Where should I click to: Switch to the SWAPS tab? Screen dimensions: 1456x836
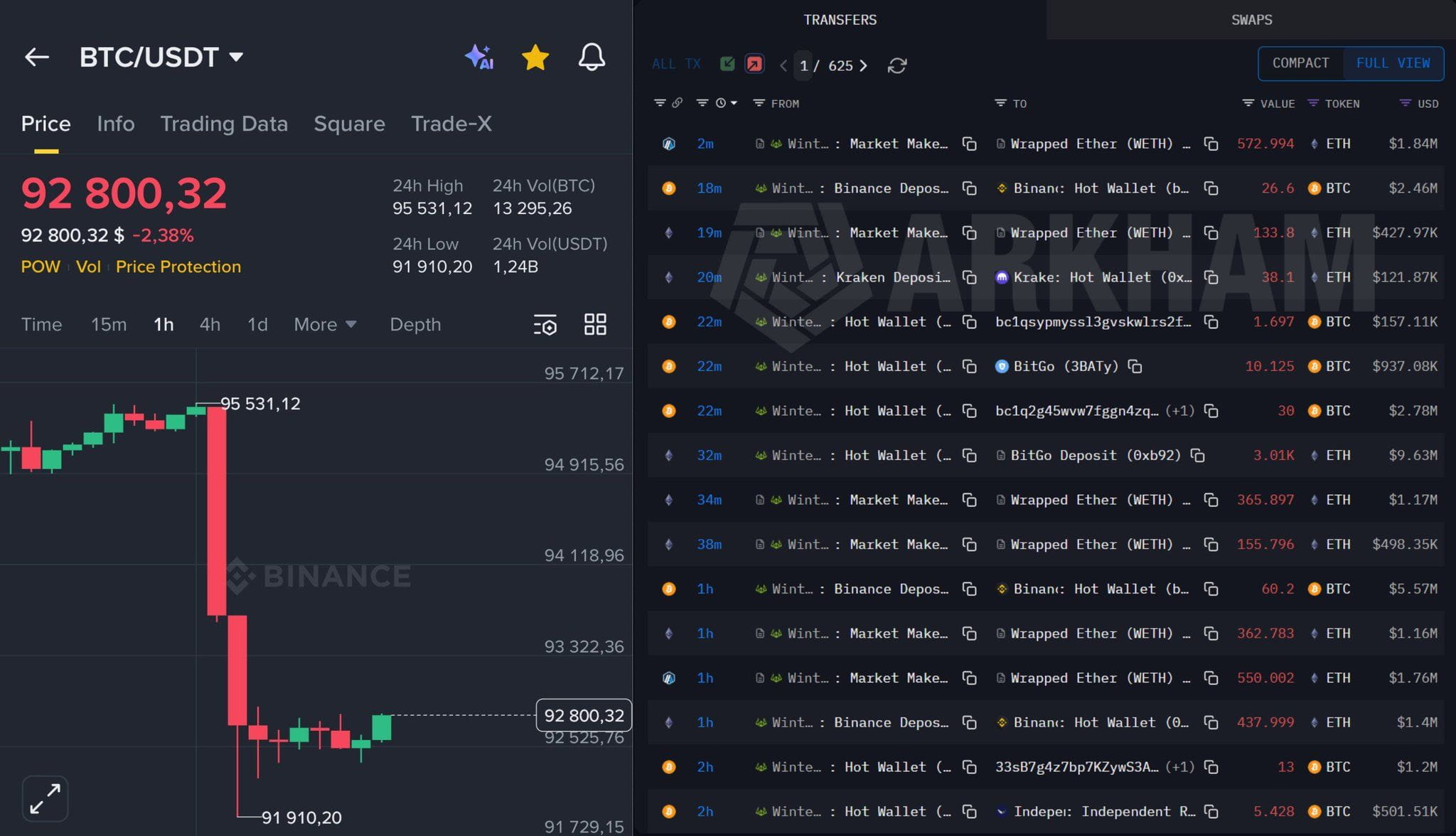(x=1251, y=20)
